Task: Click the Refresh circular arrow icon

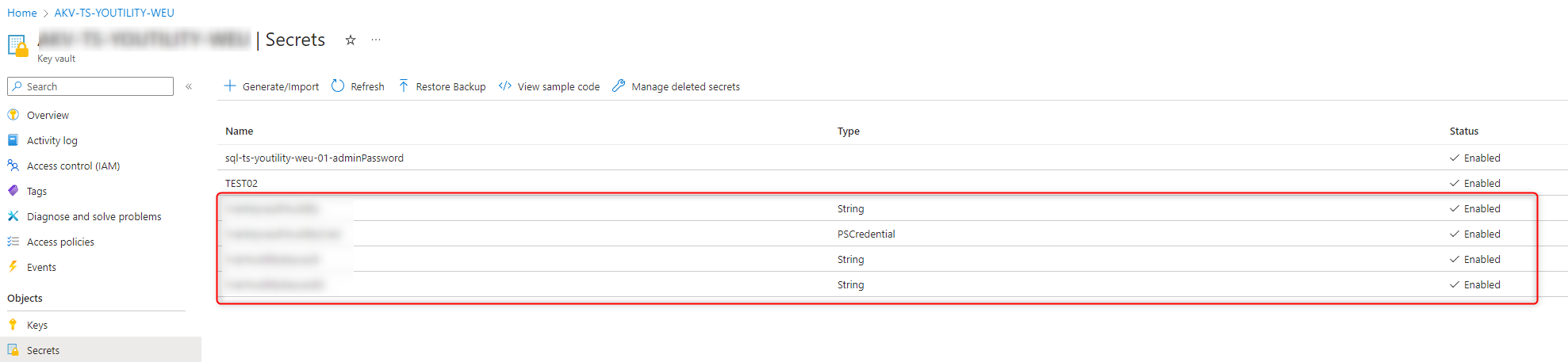Action: pyautogui.click(x=338, y=86)
